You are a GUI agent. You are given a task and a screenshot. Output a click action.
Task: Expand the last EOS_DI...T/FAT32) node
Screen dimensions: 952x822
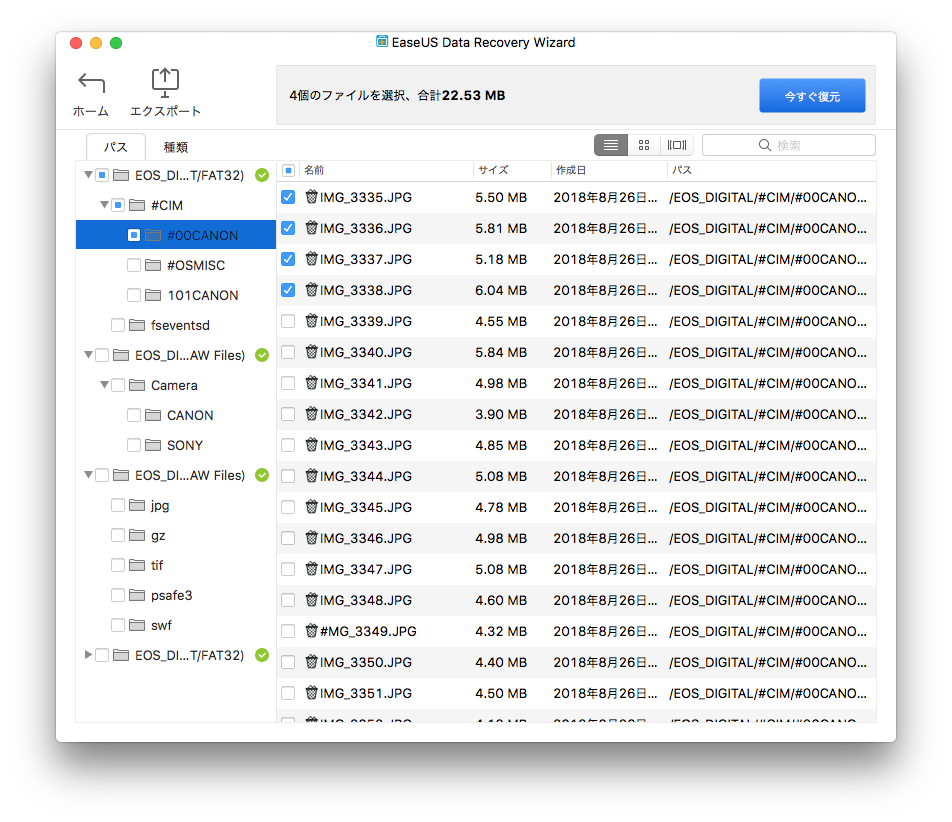(89, 654)
